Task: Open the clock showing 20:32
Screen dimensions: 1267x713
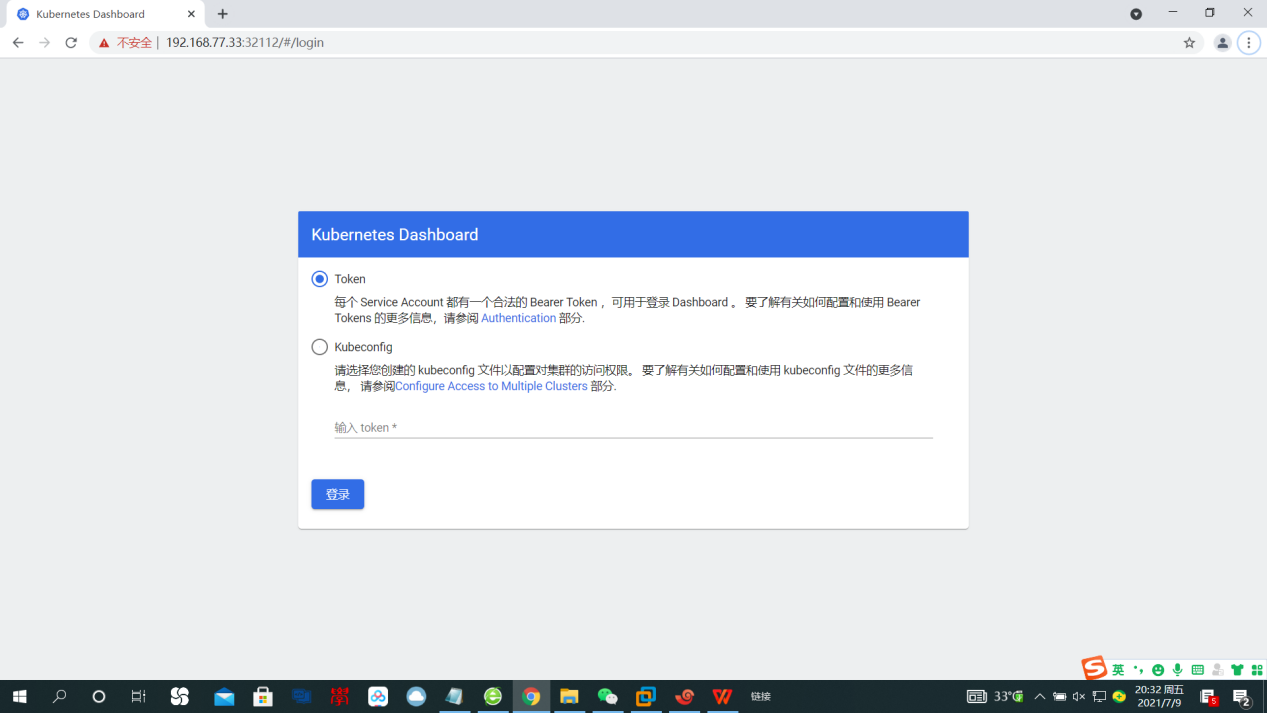Action: click(x=1160, y=696)
